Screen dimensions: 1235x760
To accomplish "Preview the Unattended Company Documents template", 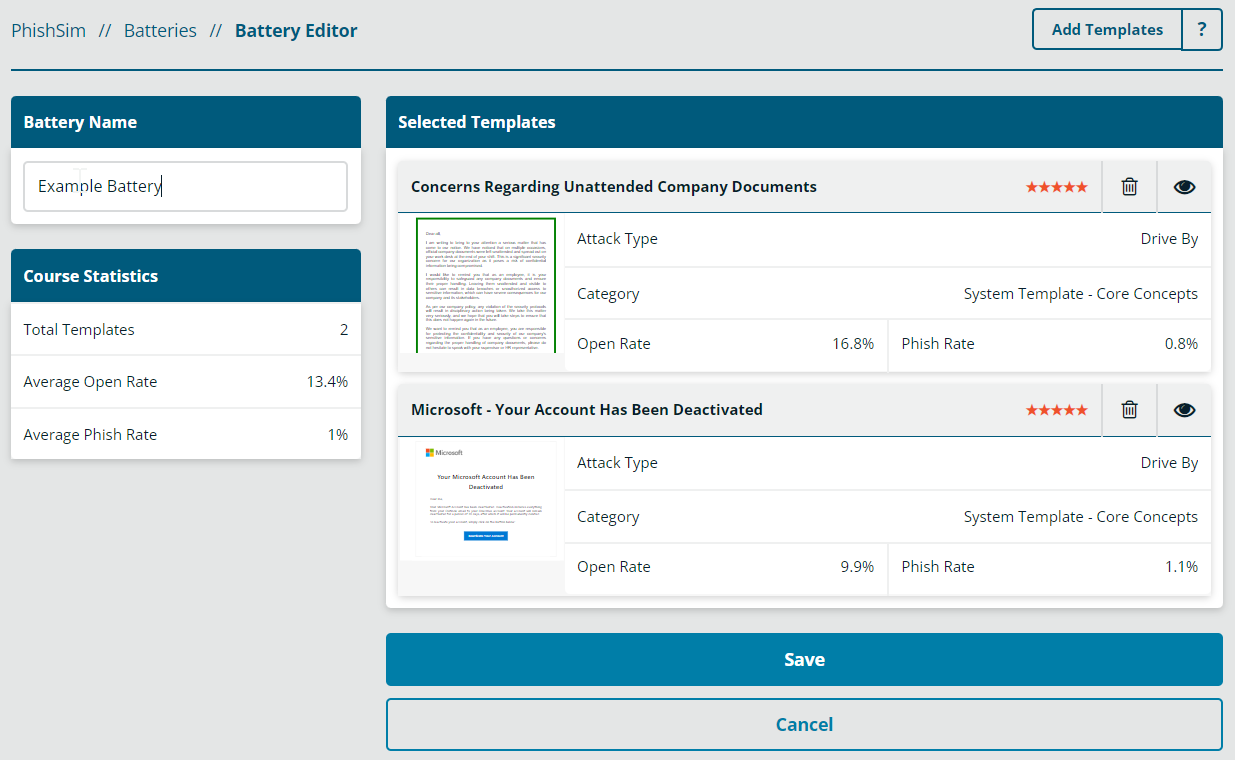I will (1184, 187).
